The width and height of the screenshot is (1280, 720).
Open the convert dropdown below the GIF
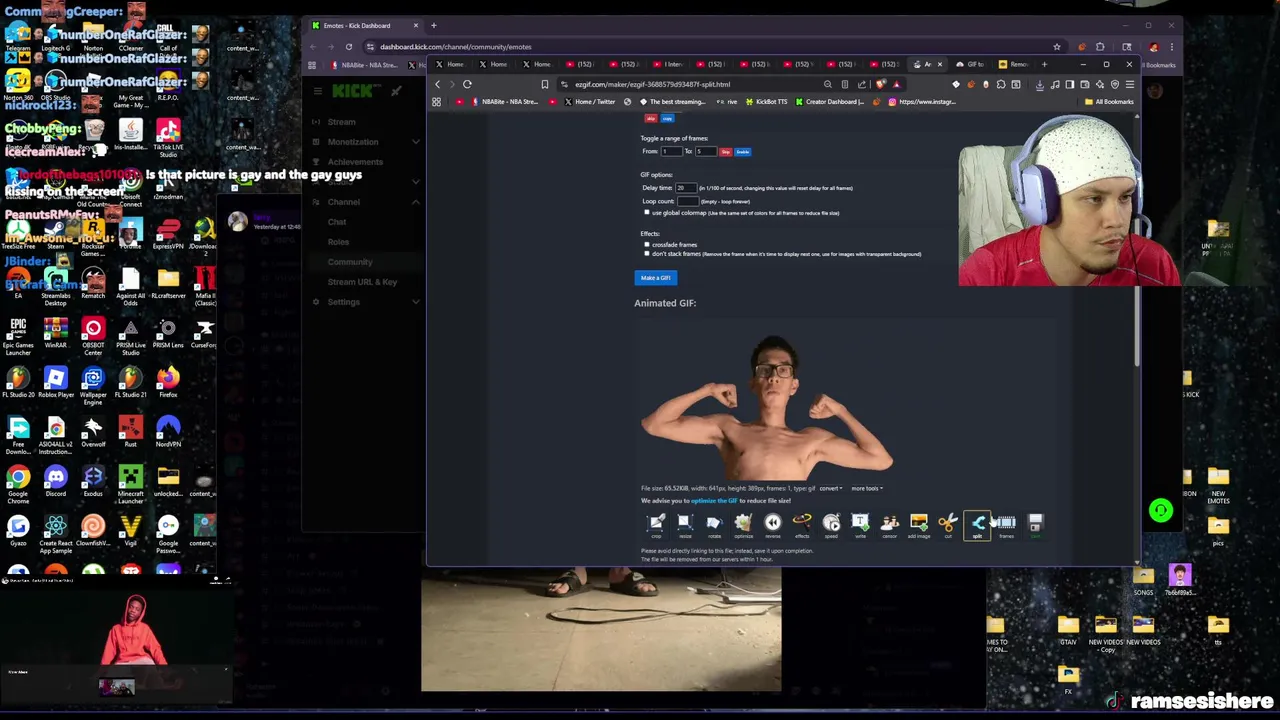(830, 489)
